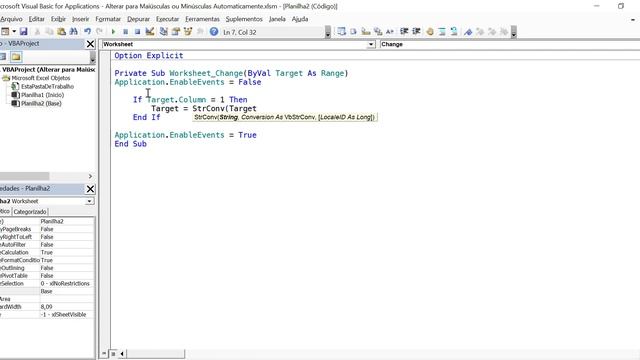Open Project Explorer from the toolbar

163,31
